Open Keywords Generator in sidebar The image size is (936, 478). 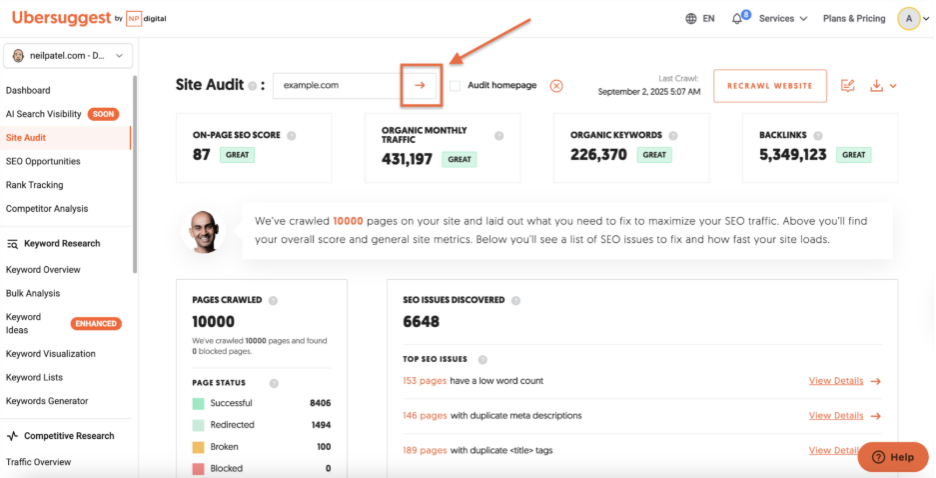(47, 401)
